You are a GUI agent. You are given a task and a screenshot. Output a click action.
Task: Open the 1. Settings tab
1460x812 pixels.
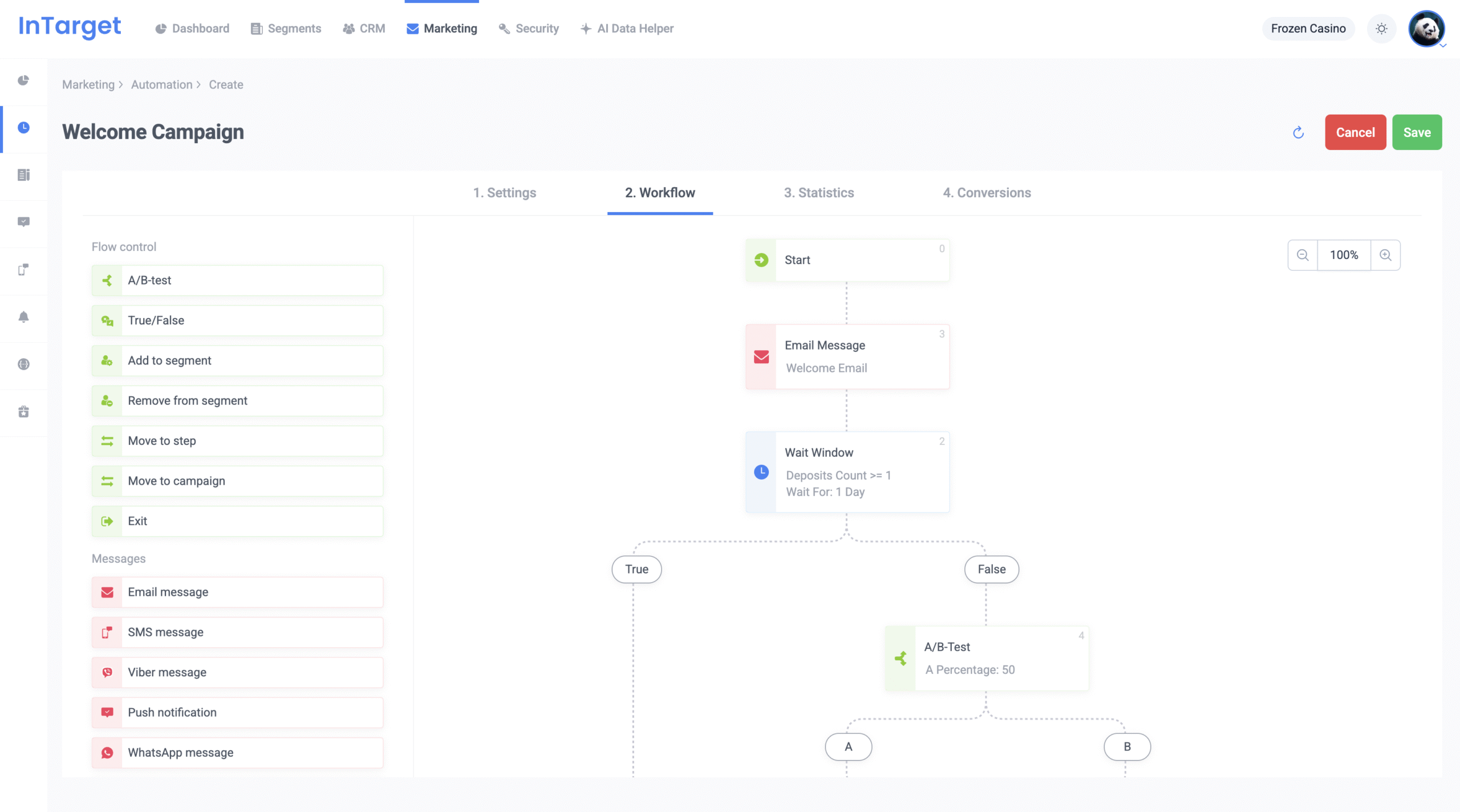(x=504, y=193)
